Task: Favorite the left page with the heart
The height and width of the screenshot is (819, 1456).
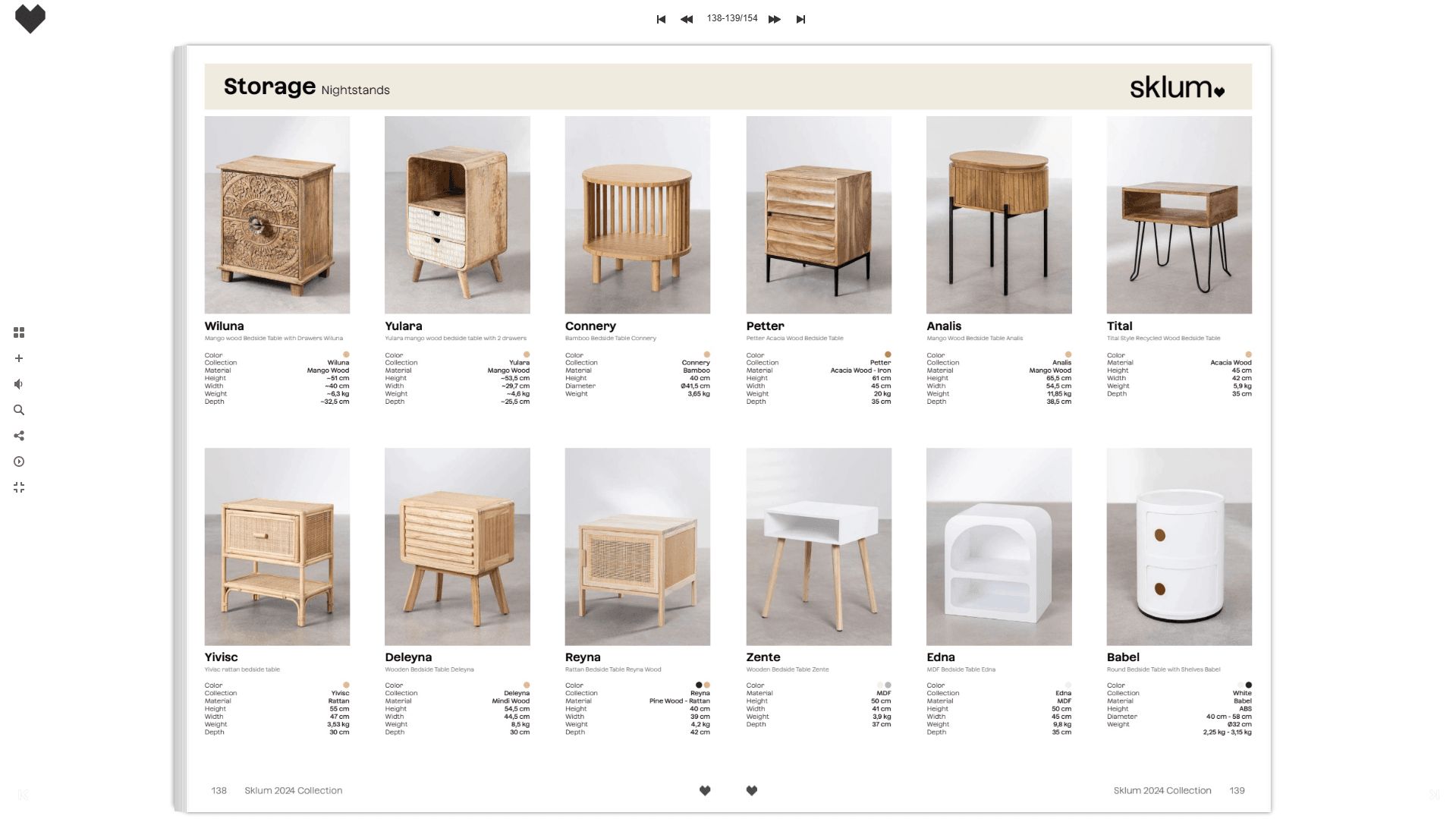Action: 705,789
